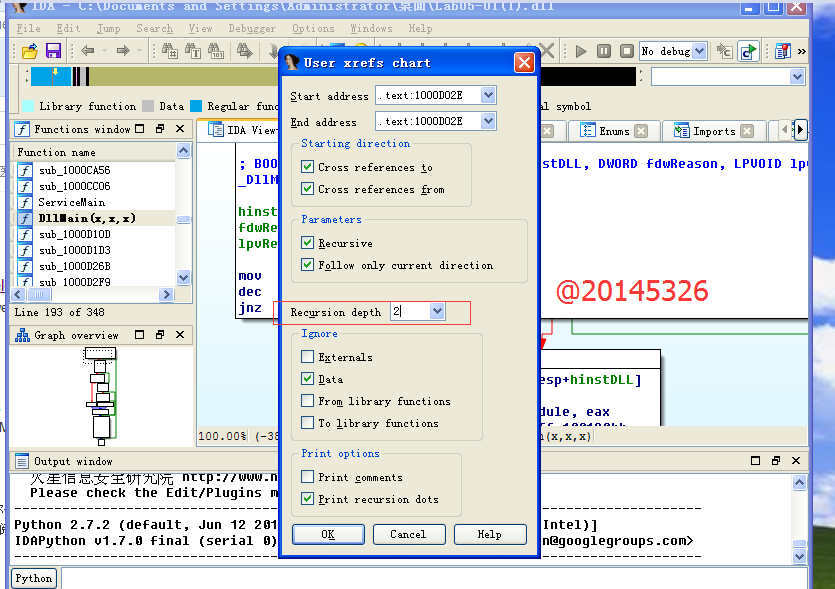Viewport: 835px width, 589px height.
Task: Select ServiceMain in Functions window
Action: pos(71,202)
